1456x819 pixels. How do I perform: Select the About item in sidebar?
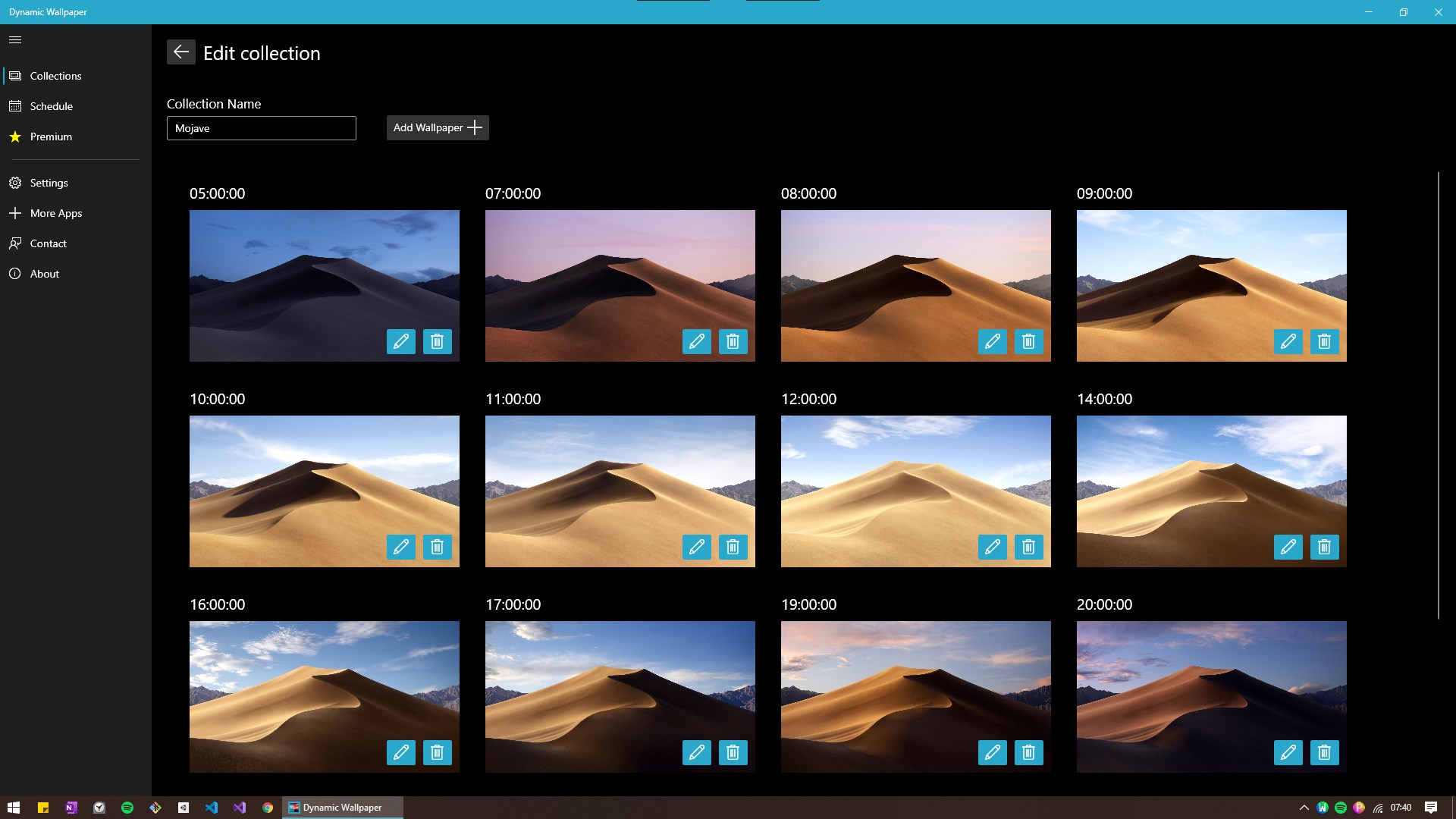[x=44, y=274]
